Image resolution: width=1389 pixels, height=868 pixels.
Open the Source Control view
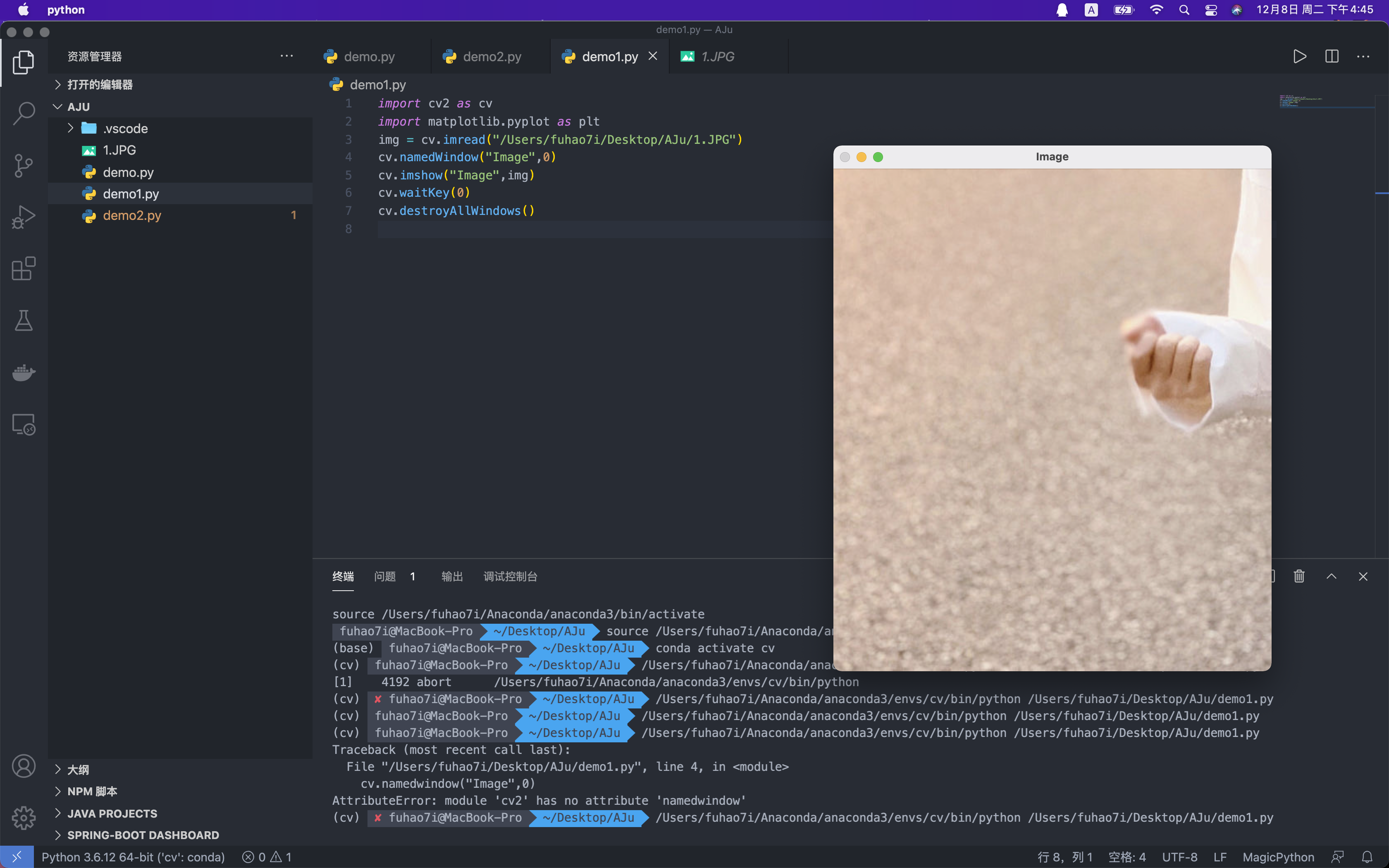coord(24,165)
